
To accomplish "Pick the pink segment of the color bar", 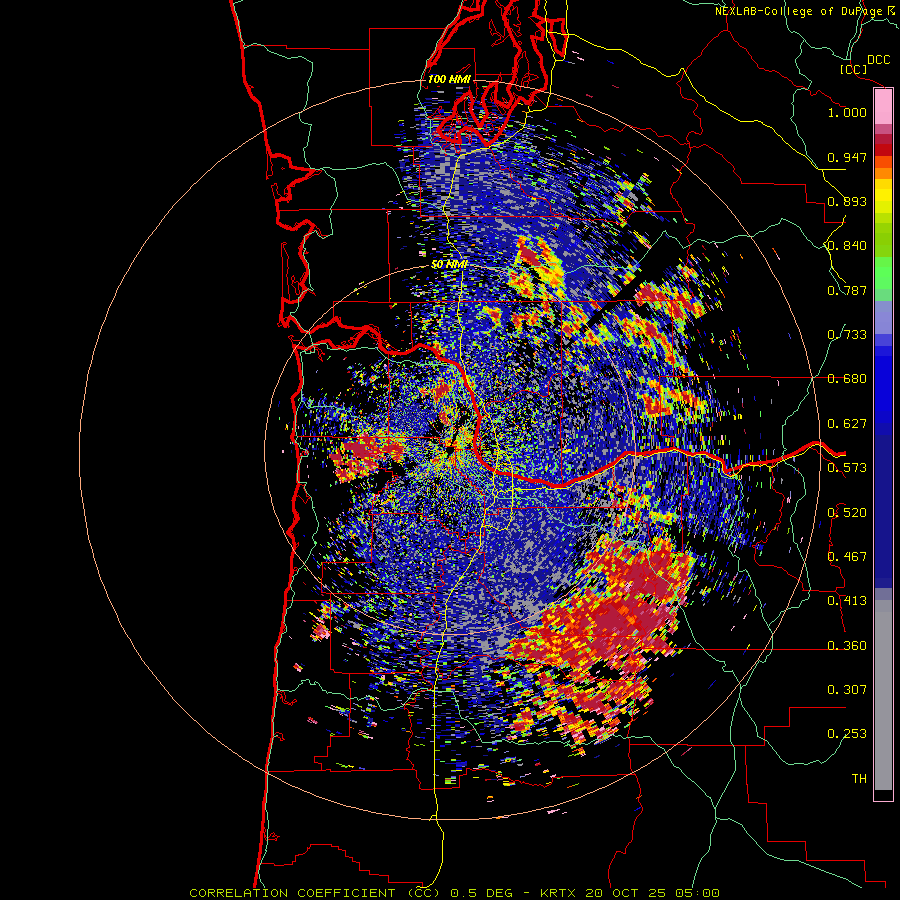I will point(883,107).
